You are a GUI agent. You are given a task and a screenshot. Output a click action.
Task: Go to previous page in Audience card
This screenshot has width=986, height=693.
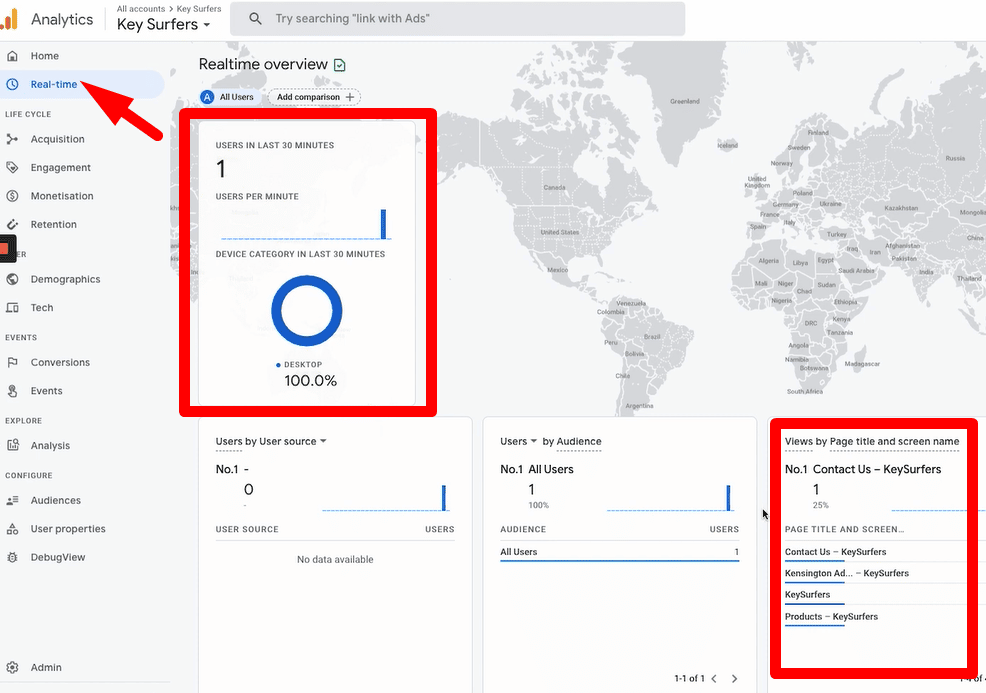(x=714, y=679)
